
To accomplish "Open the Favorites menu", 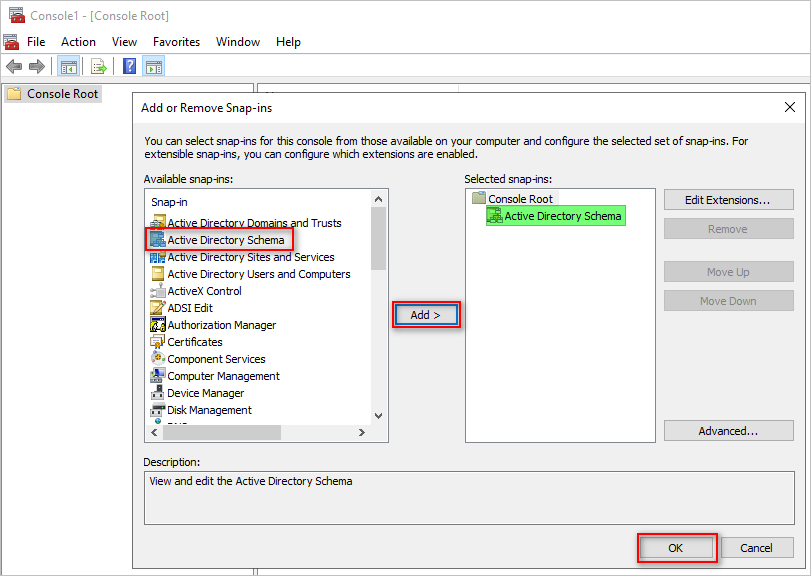I will [x=176, y=42].
